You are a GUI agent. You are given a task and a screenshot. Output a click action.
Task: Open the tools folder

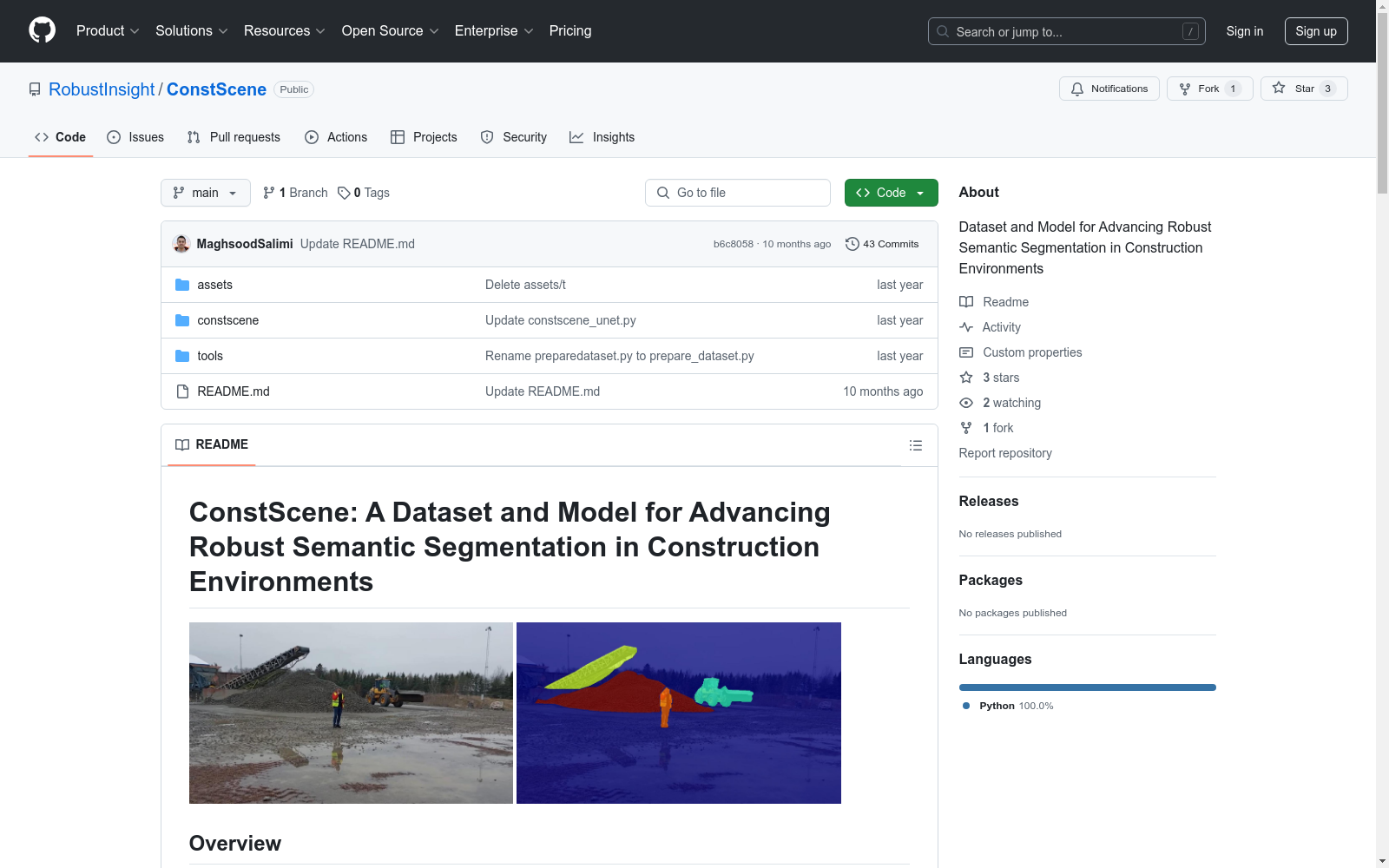coord(210,356)
